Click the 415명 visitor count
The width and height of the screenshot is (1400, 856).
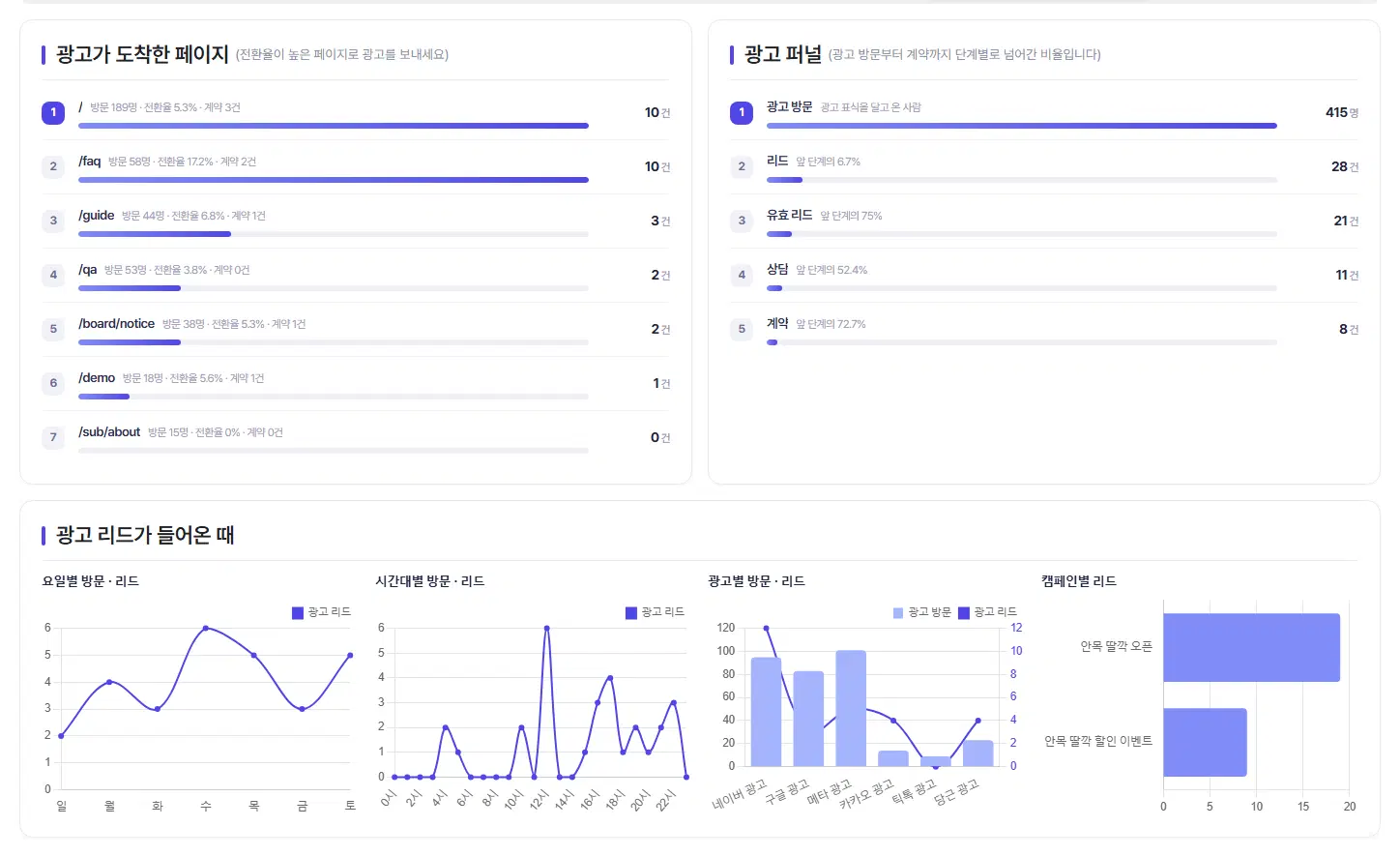point(1342,112)
